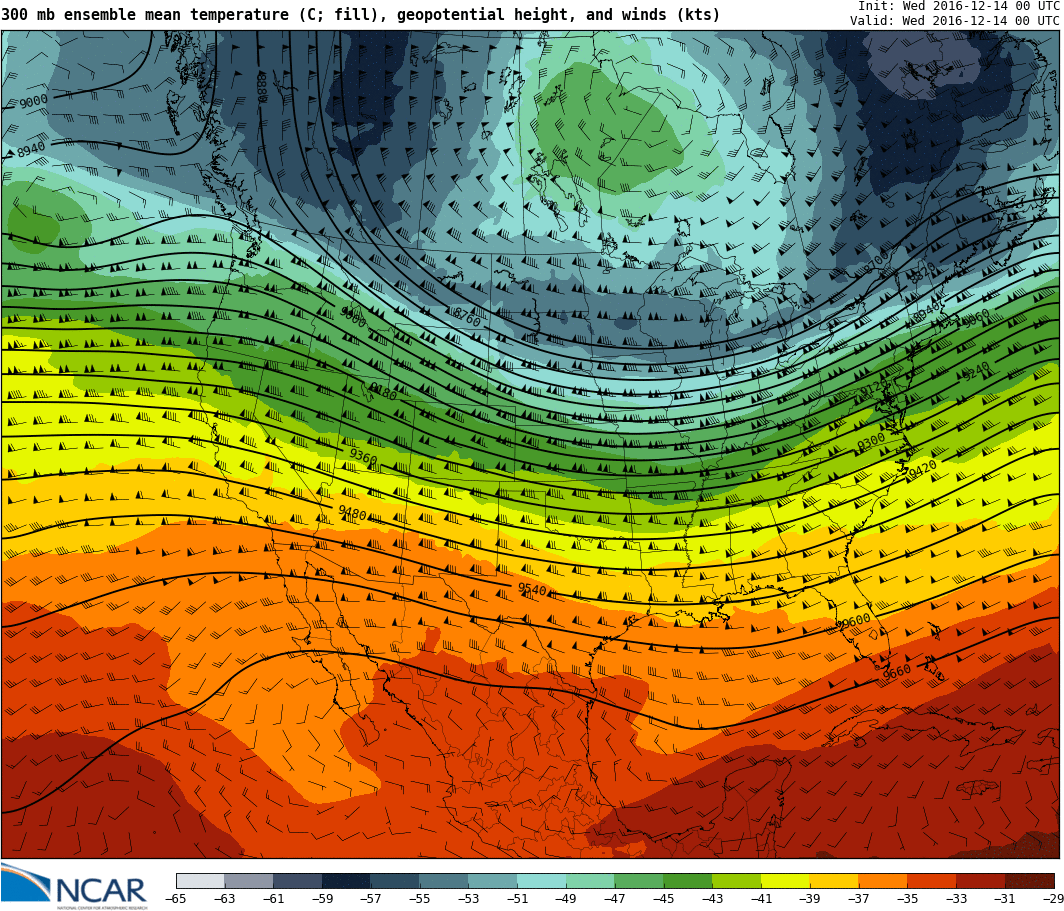Click the 8700 height contour label
The width and height of the screenshot is (1064, 911).
pyautogui.click(x=875, y=261)
